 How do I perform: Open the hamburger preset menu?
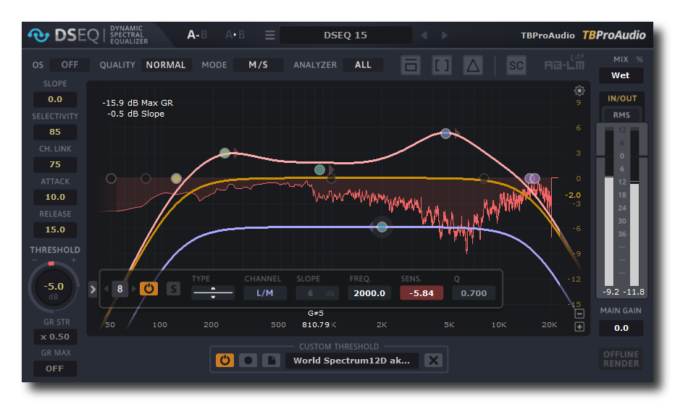tap(270, 35)
